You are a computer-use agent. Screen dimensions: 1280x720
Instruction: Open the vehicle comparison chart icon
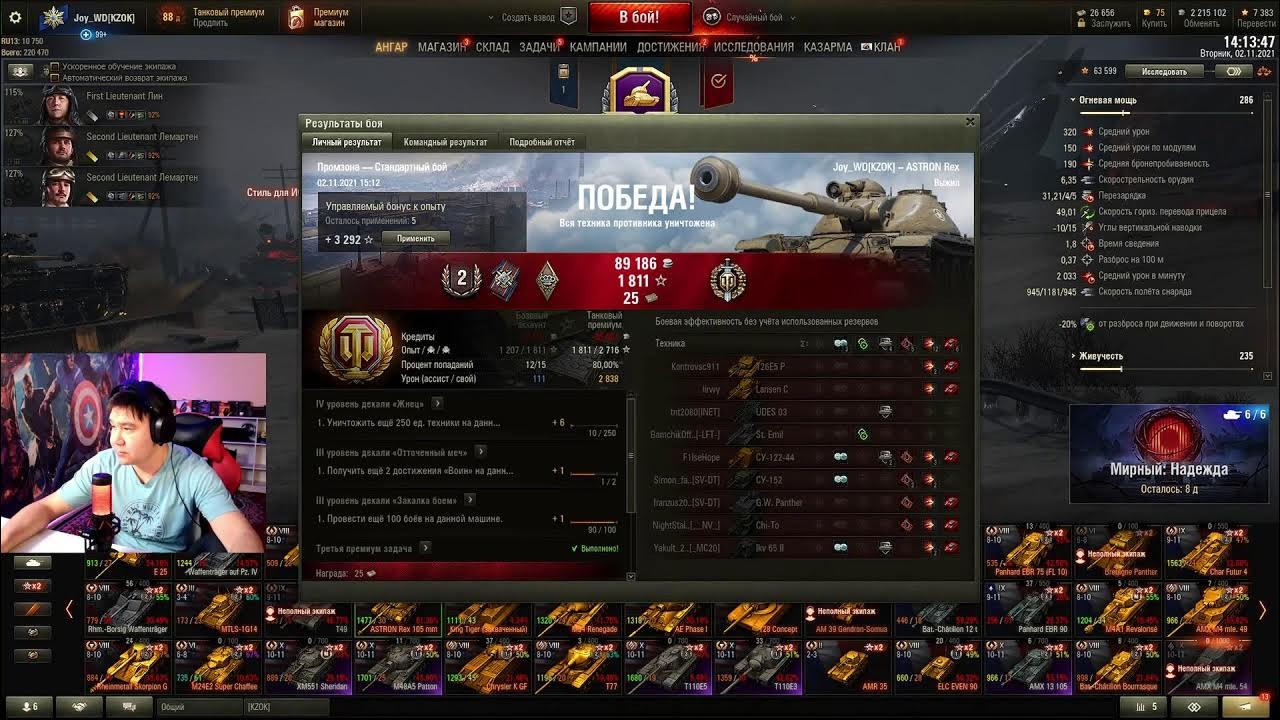1145,707
